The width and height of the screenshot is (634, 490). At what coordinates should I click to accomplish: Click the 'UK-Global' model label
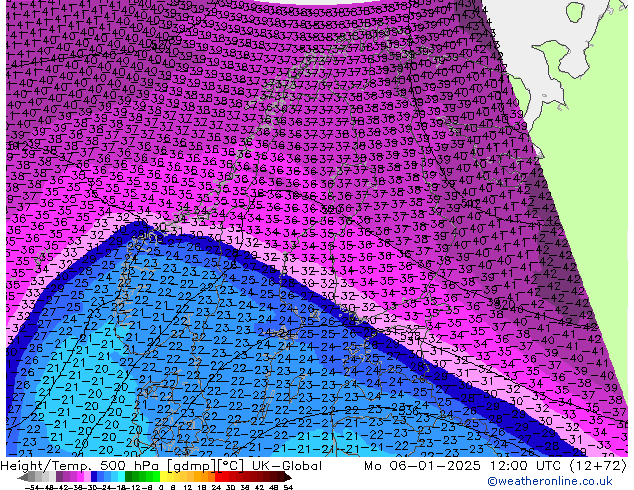point(287,466)
